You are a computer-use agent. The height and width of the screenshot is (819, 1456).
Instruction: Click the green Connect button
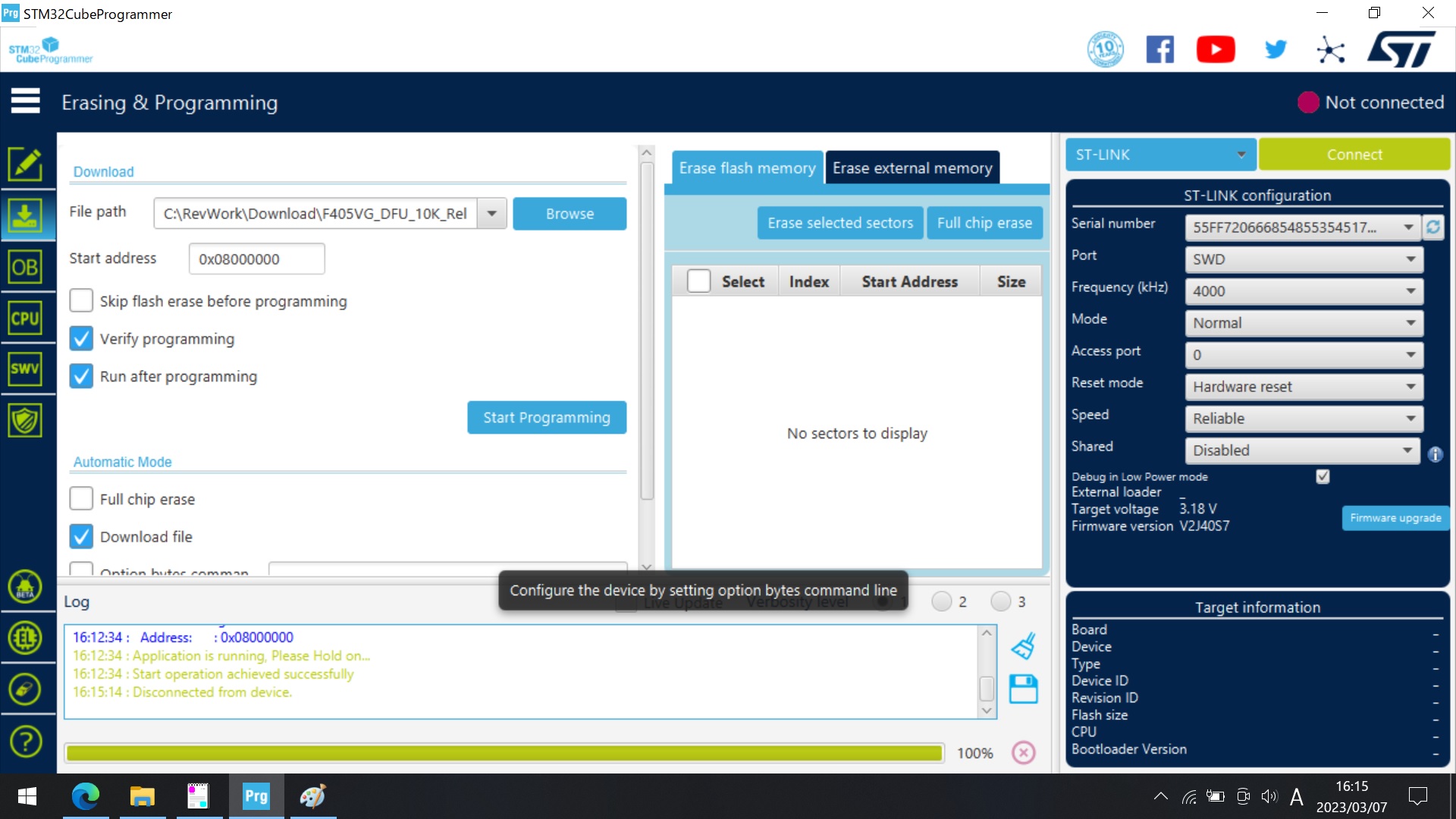[1354, 155]
